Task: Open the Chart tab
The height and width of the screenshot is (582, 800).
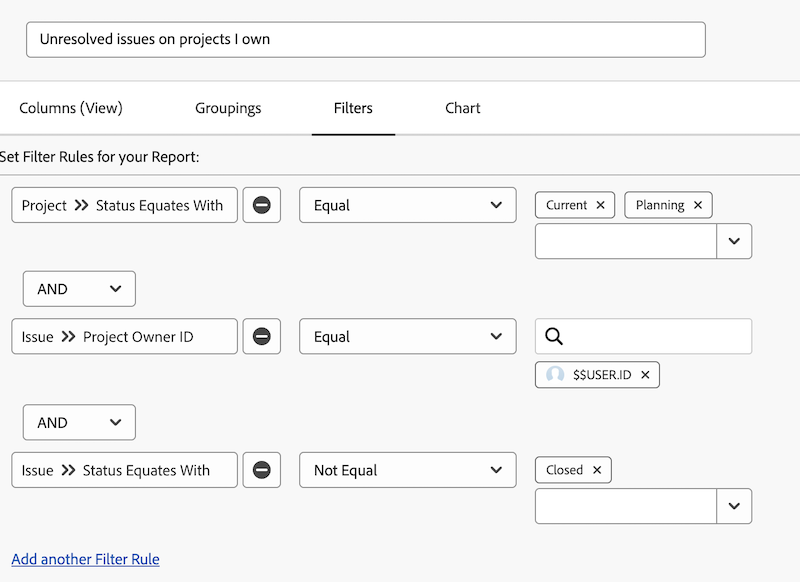Action: [462, 108]
